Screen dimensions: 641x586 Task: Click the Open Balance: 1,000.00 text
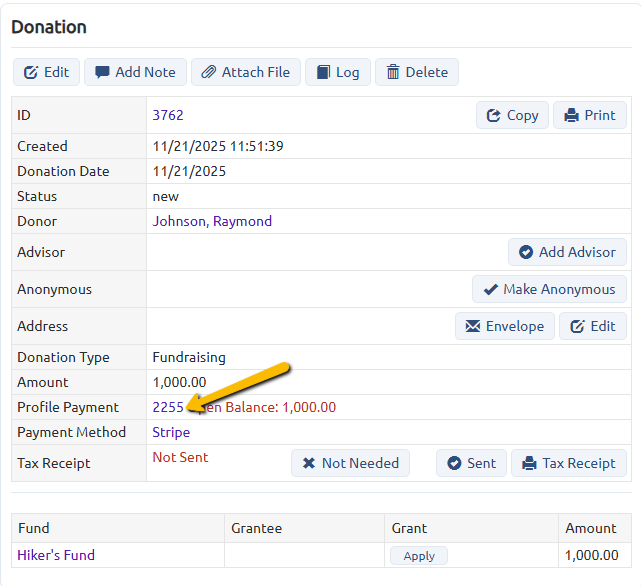(262, 407)
